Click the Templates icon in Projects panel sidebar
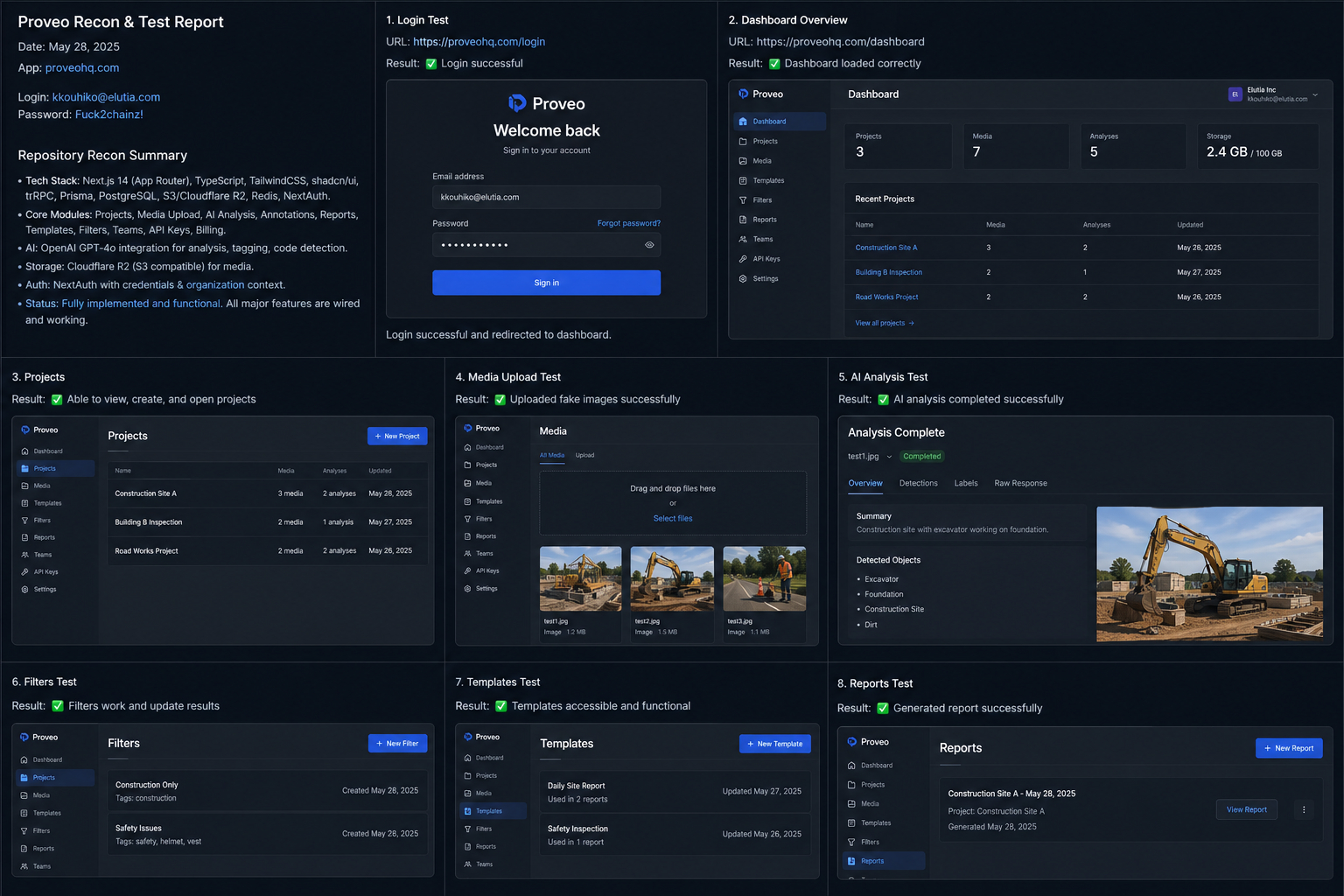Viewport: 1344px width, 896px height. (25, 503)
